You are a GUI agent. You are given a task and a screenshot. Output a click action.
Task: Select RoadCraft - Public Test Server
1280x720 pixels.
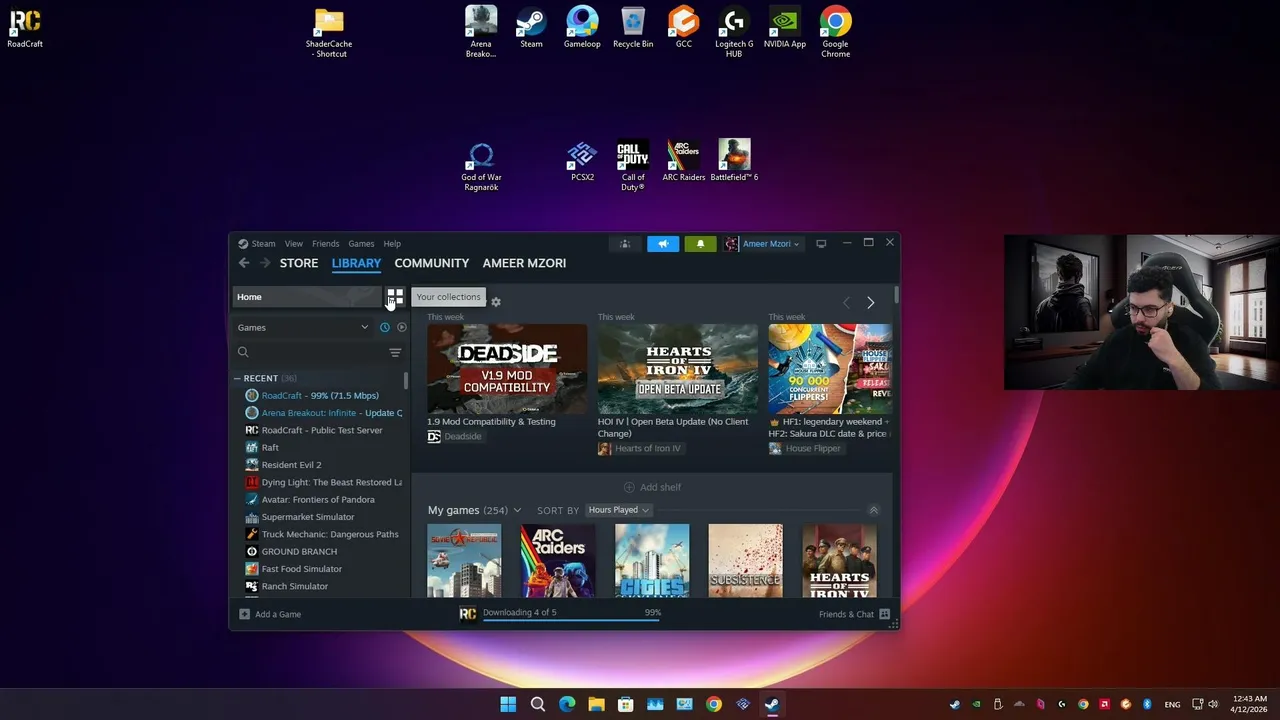[322, 430]
